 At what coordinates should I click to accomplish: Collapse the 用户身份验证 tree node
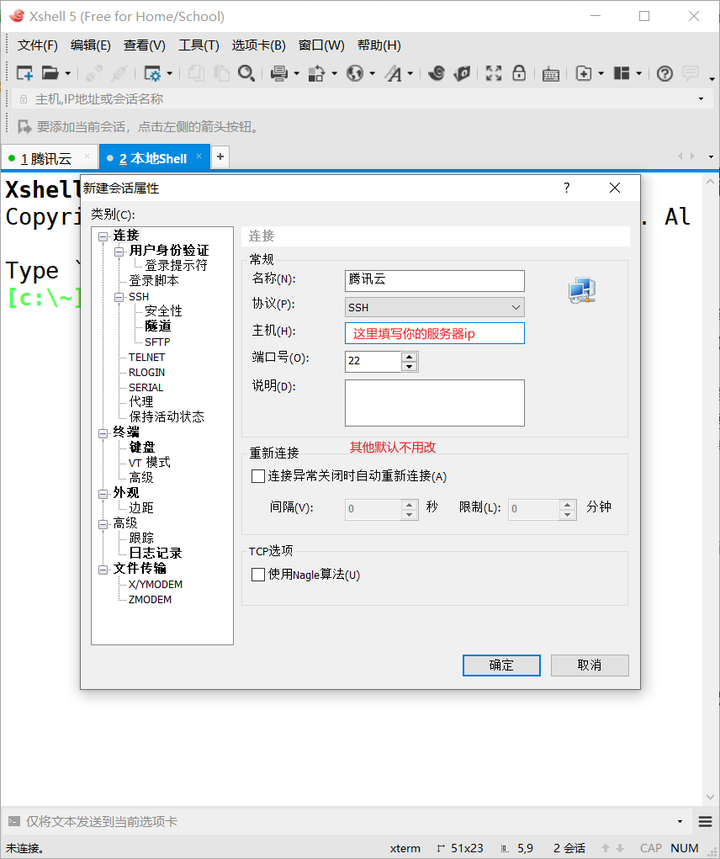click(x=119, y=251)
